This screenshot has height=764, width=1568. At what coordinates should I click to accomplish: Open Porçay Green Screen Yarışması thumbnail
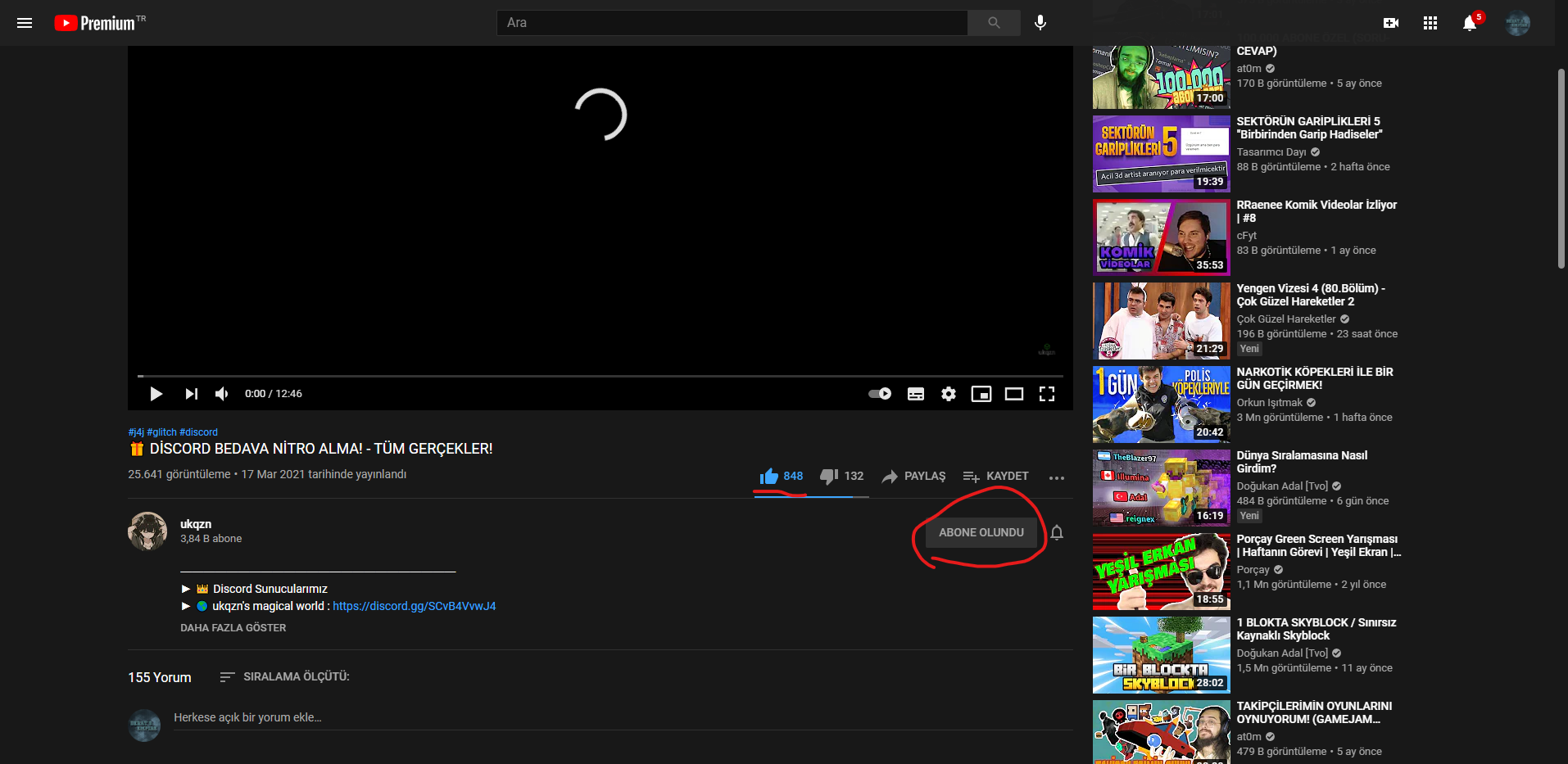tap(1162, 572)
